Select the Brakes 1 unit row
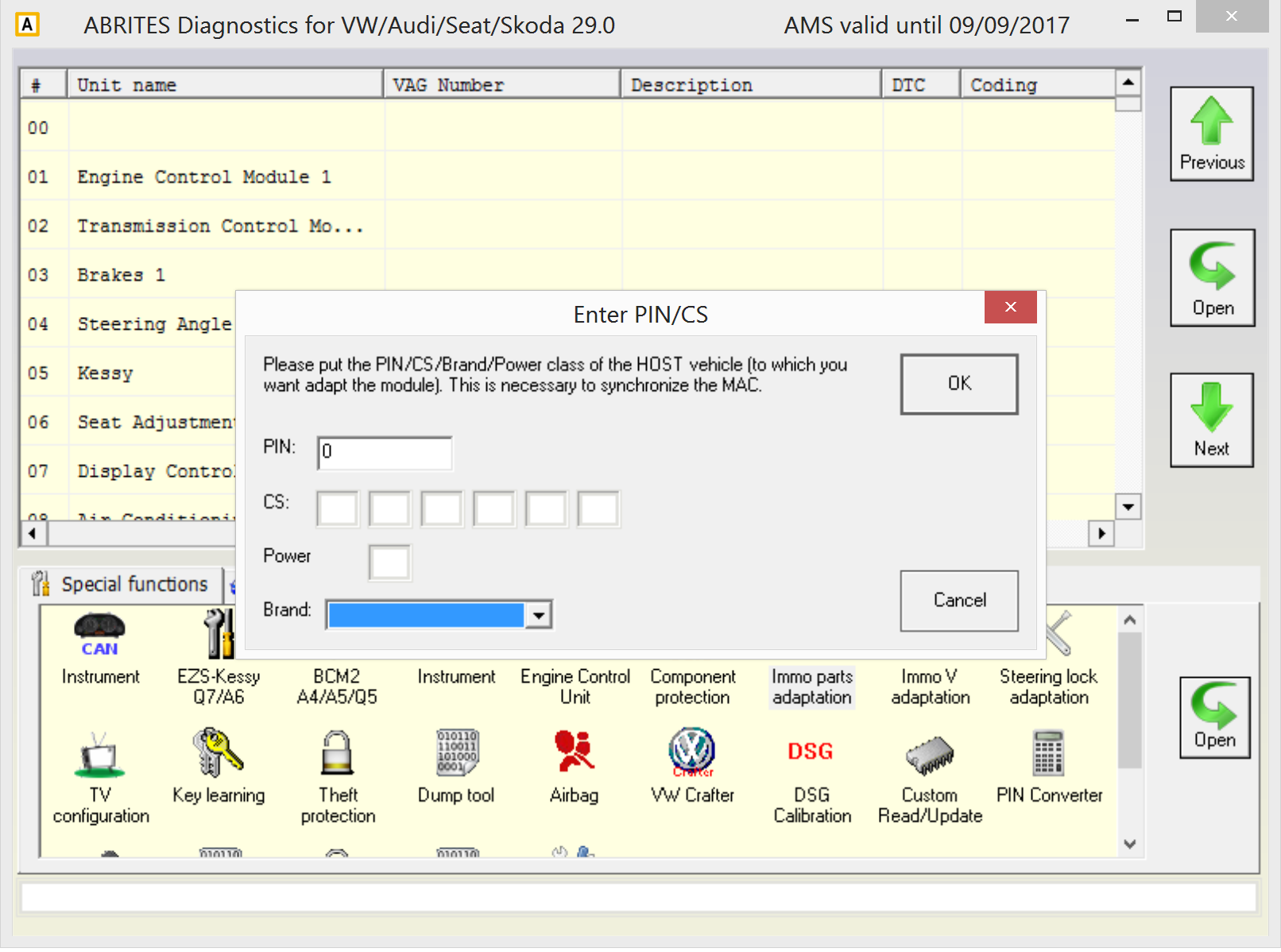 click(x=567, y=275)
